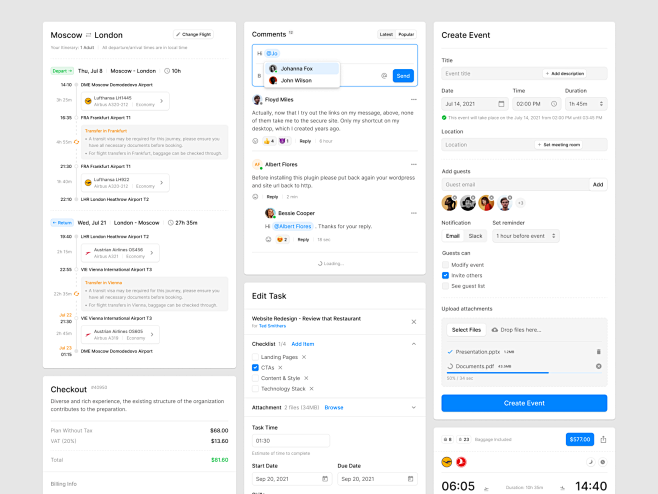The width and height of the screenshot is (658, 494).
Task: Reply to Albert Flores comment
Action: 272,197
